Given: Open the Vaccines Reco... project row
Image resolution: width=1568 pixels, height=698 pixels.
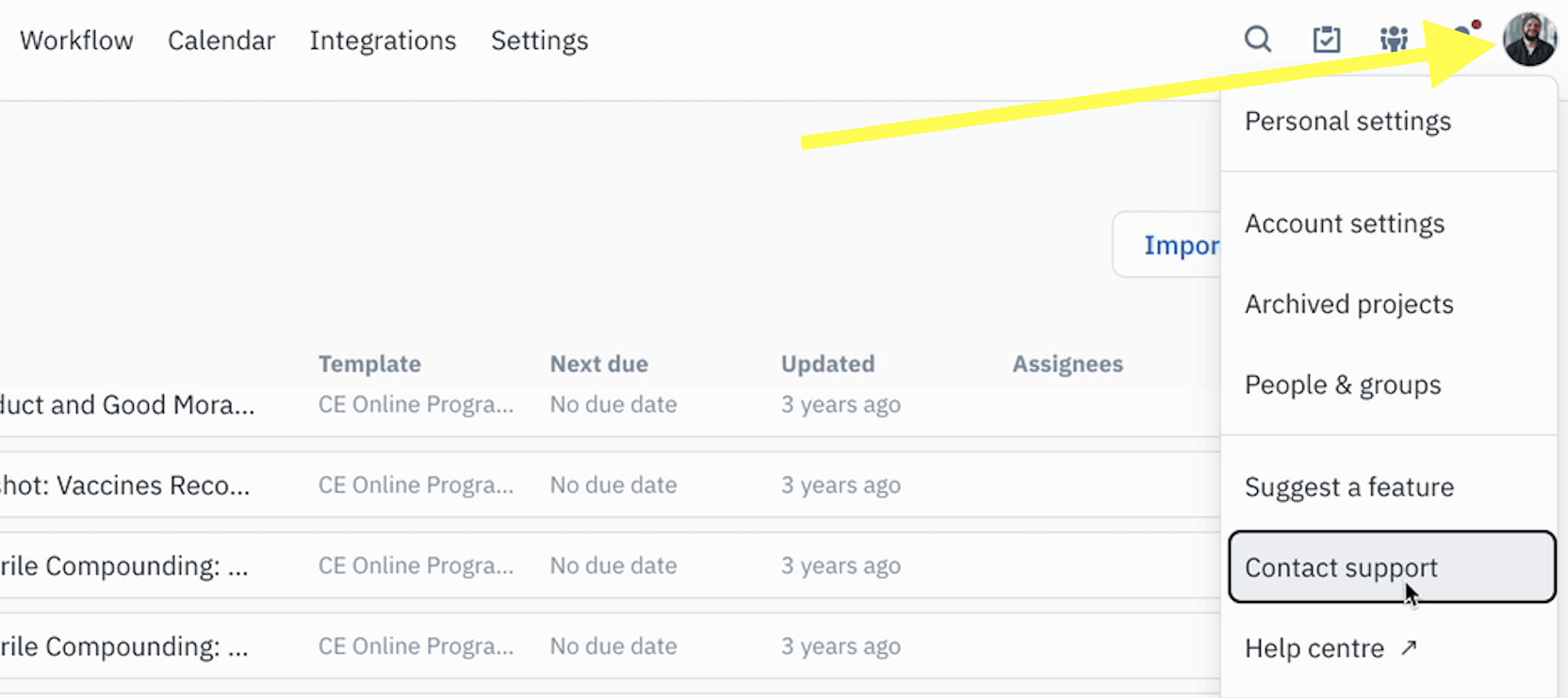Looking at the screenshot, I should 609,485.
